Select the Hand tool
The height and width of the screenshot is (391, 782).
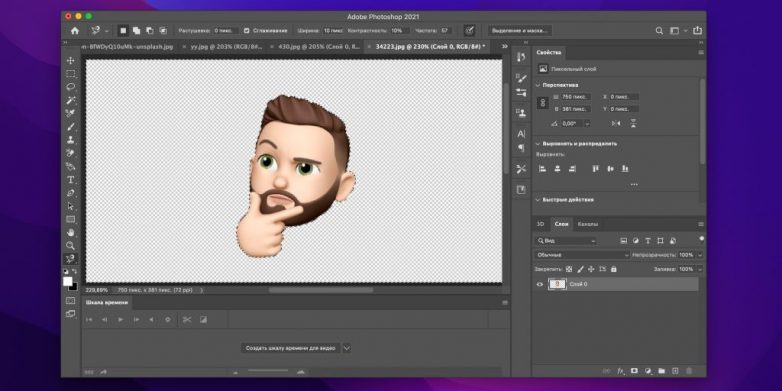(x=70, y=232)
